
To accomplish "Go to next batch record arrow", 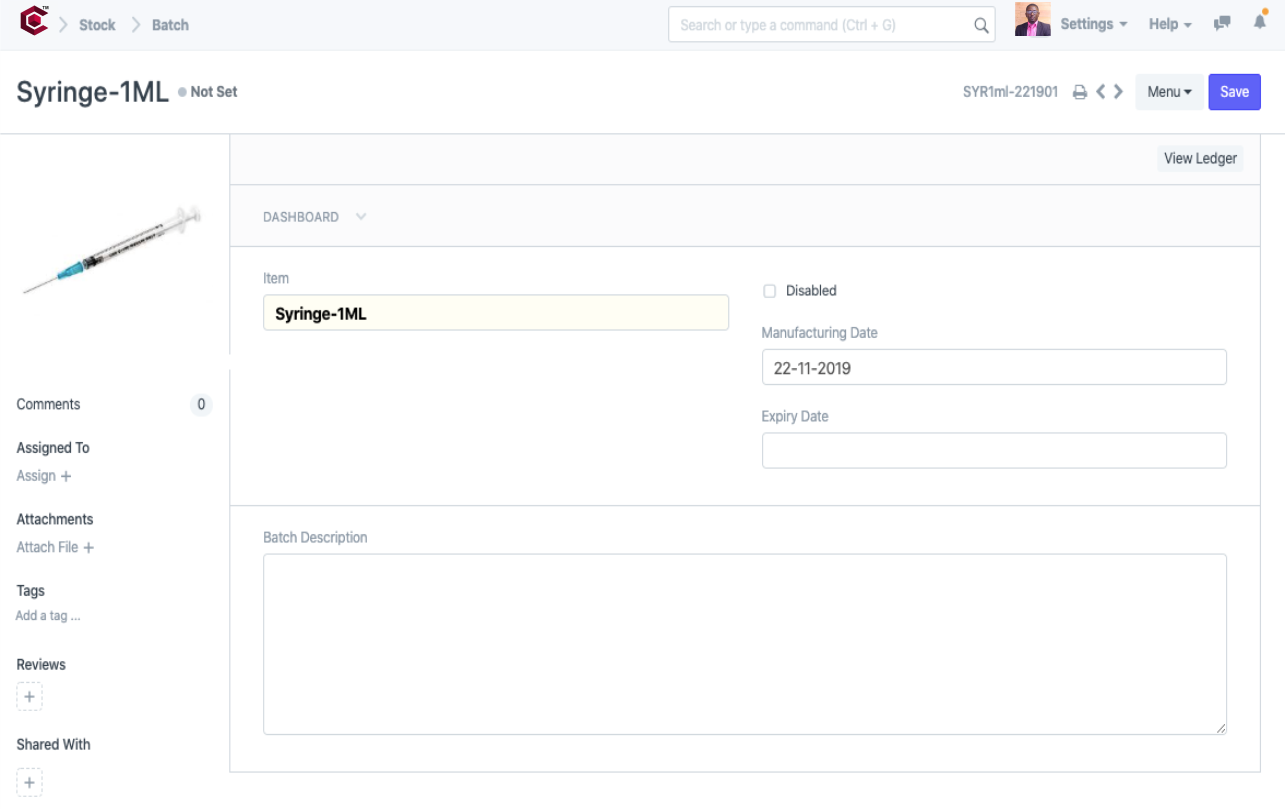I will tap(1118, 92).
